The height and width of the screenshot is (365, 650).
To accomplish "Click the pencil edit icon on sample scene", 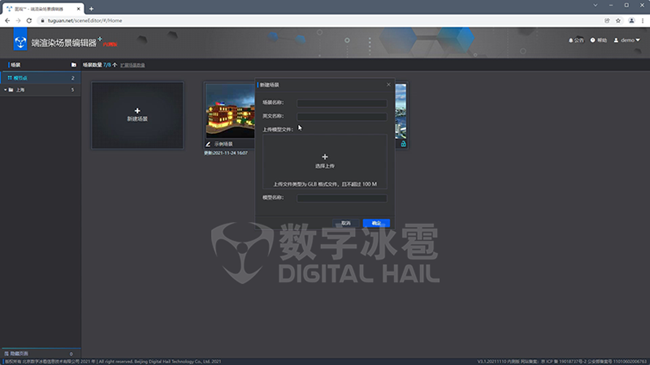I will [x=208, y=144].
